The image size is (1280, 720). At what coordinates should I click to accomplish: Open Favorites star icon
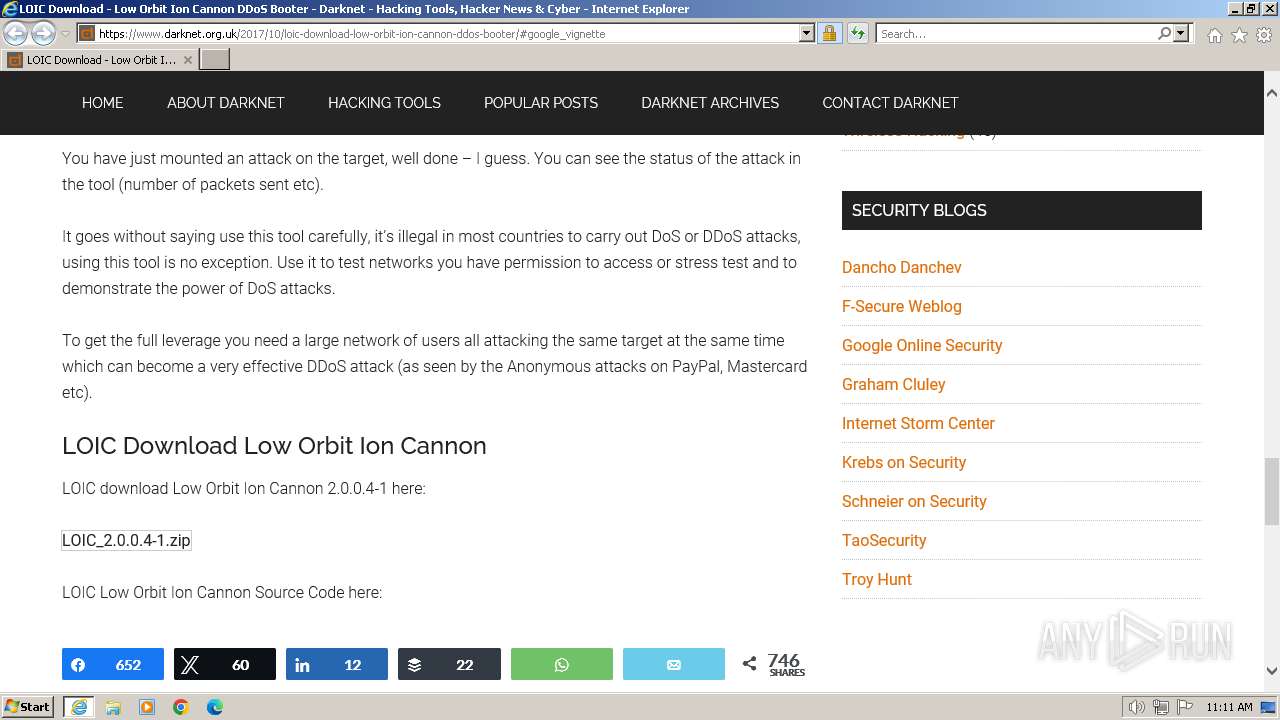pyautogui.click(x=1239, y=35)
